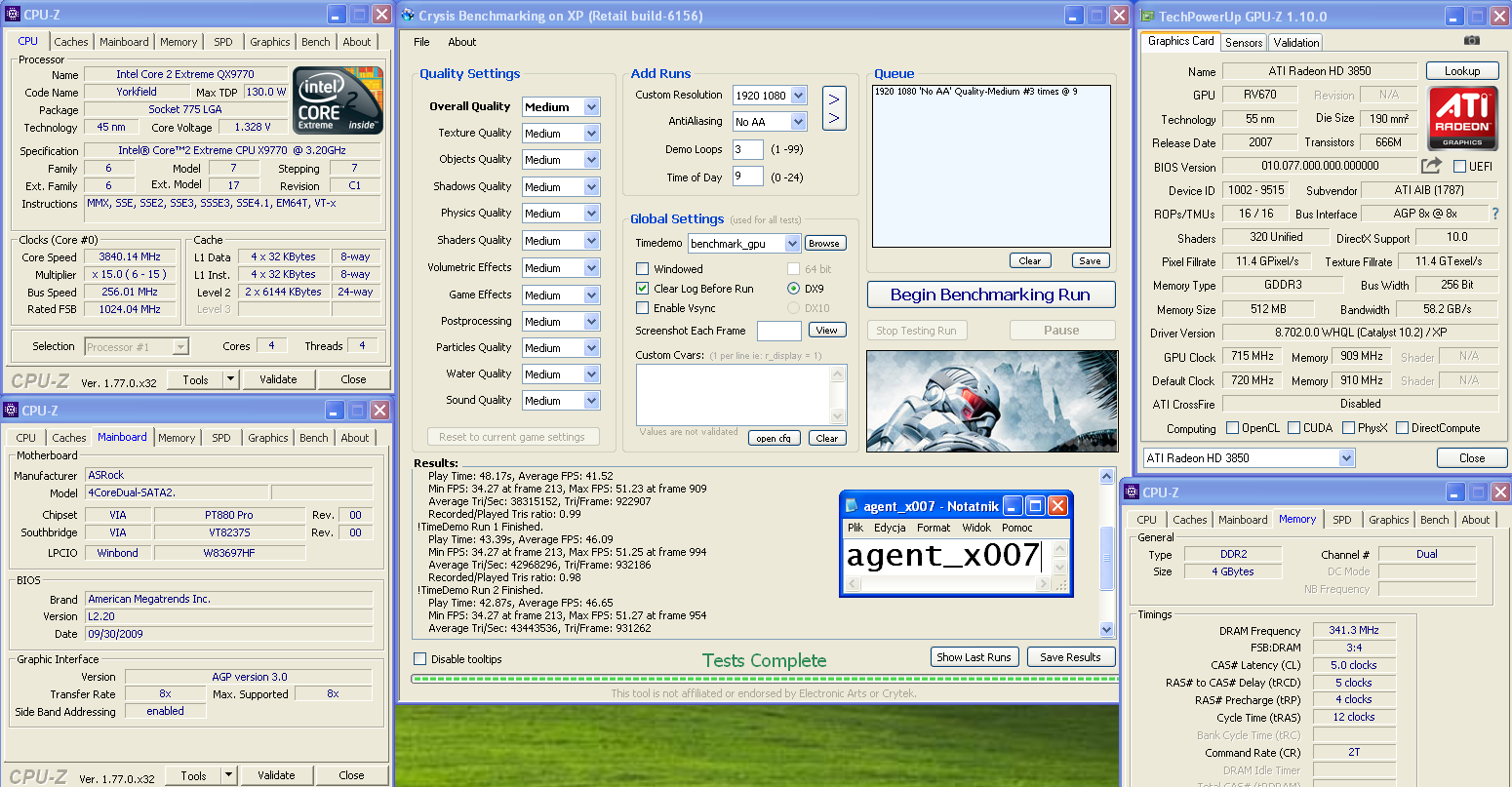Expand the Physics Quality dropdown
1512x787 pixels.
tap(591, 214)
